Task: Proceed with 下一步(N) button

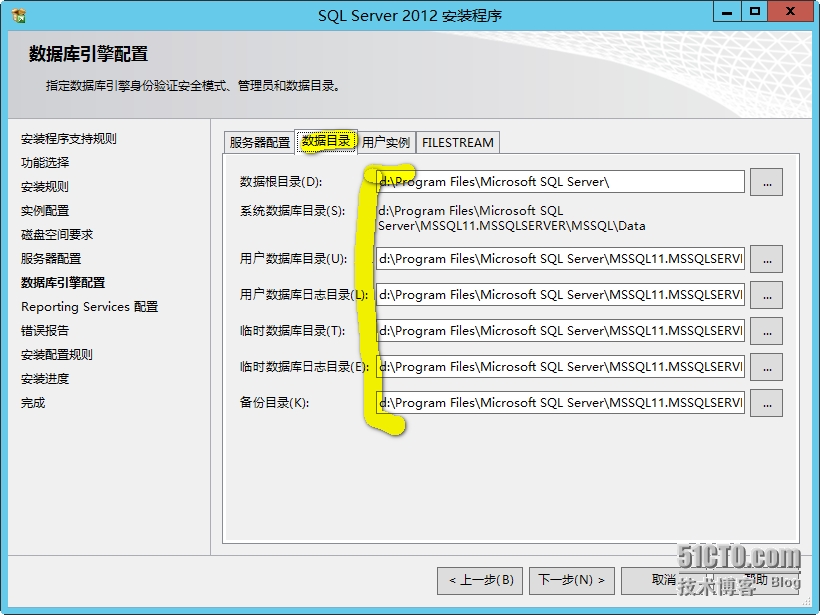Action: tap(572, 580)
